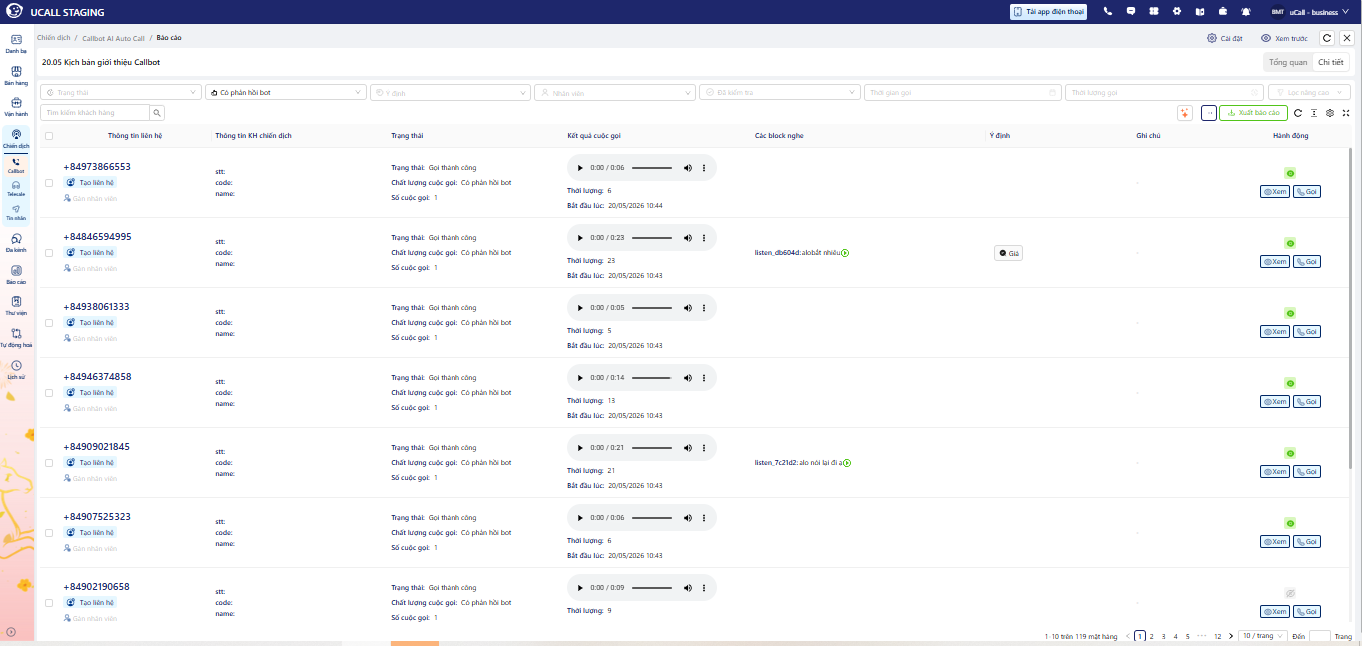1362x646 pixels.
Task: Click audio seek slider for +84846594995 call
Action: (652, 238)
